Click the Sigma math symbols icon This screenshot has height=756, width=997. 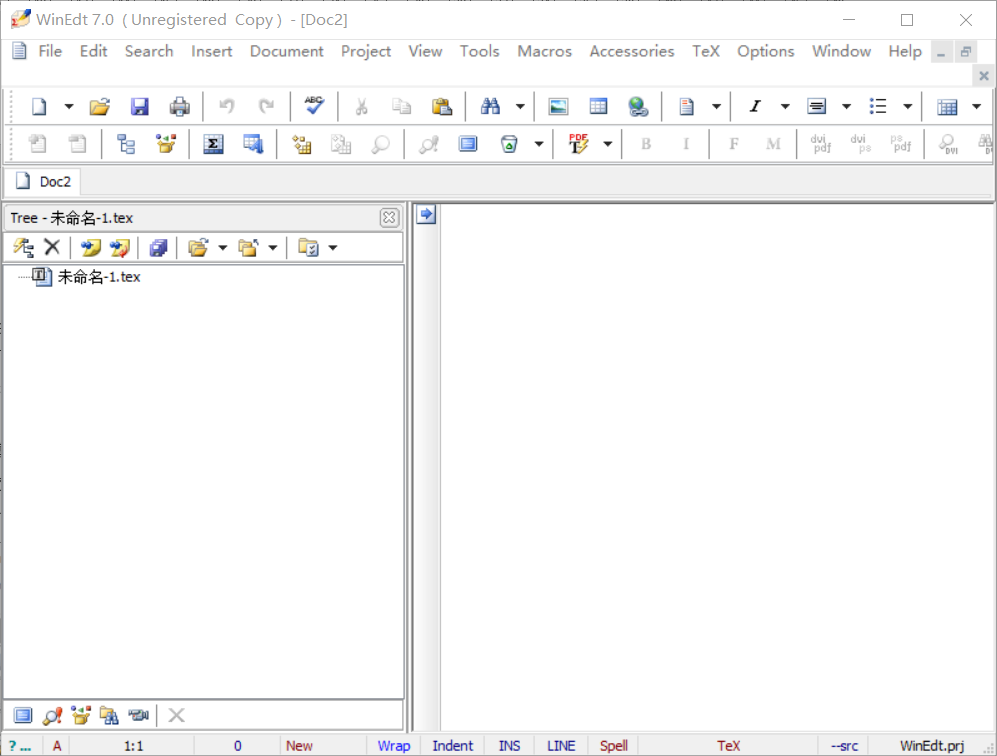(213, 144)
